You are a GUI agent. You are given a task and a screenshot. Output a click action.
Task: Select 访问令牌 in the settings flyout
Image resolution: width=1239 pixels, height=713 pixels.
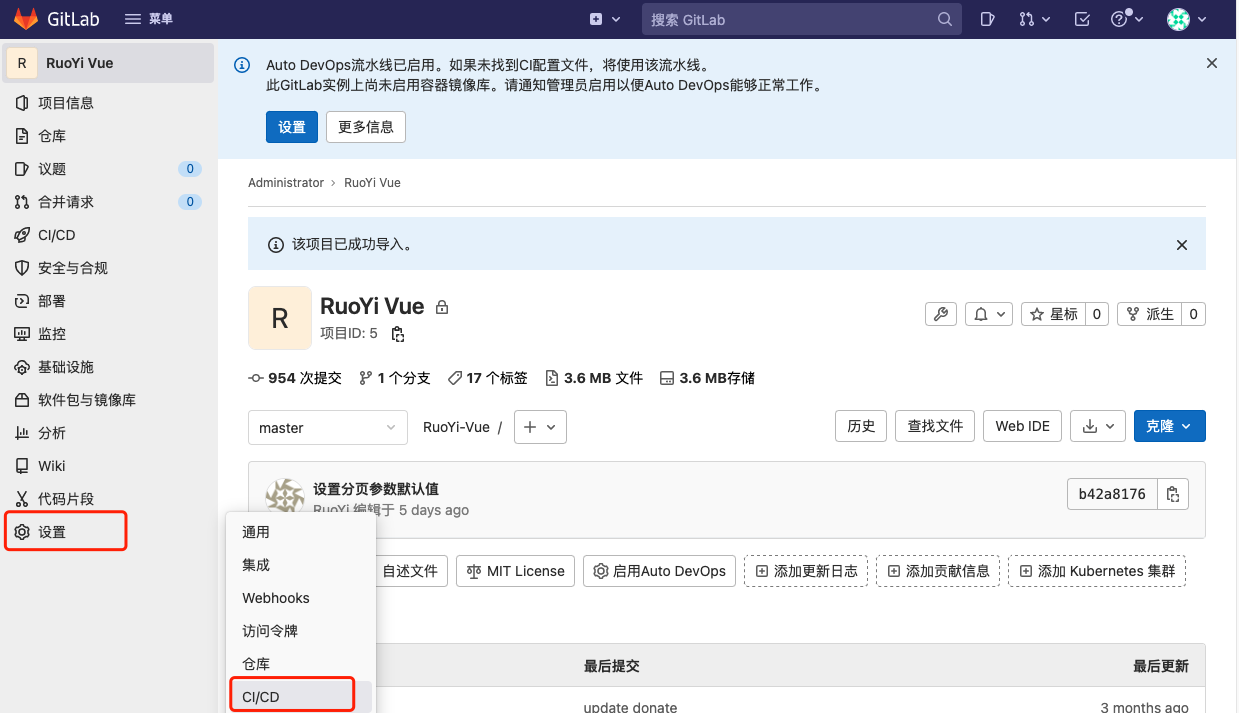click(x=300, y=631)
